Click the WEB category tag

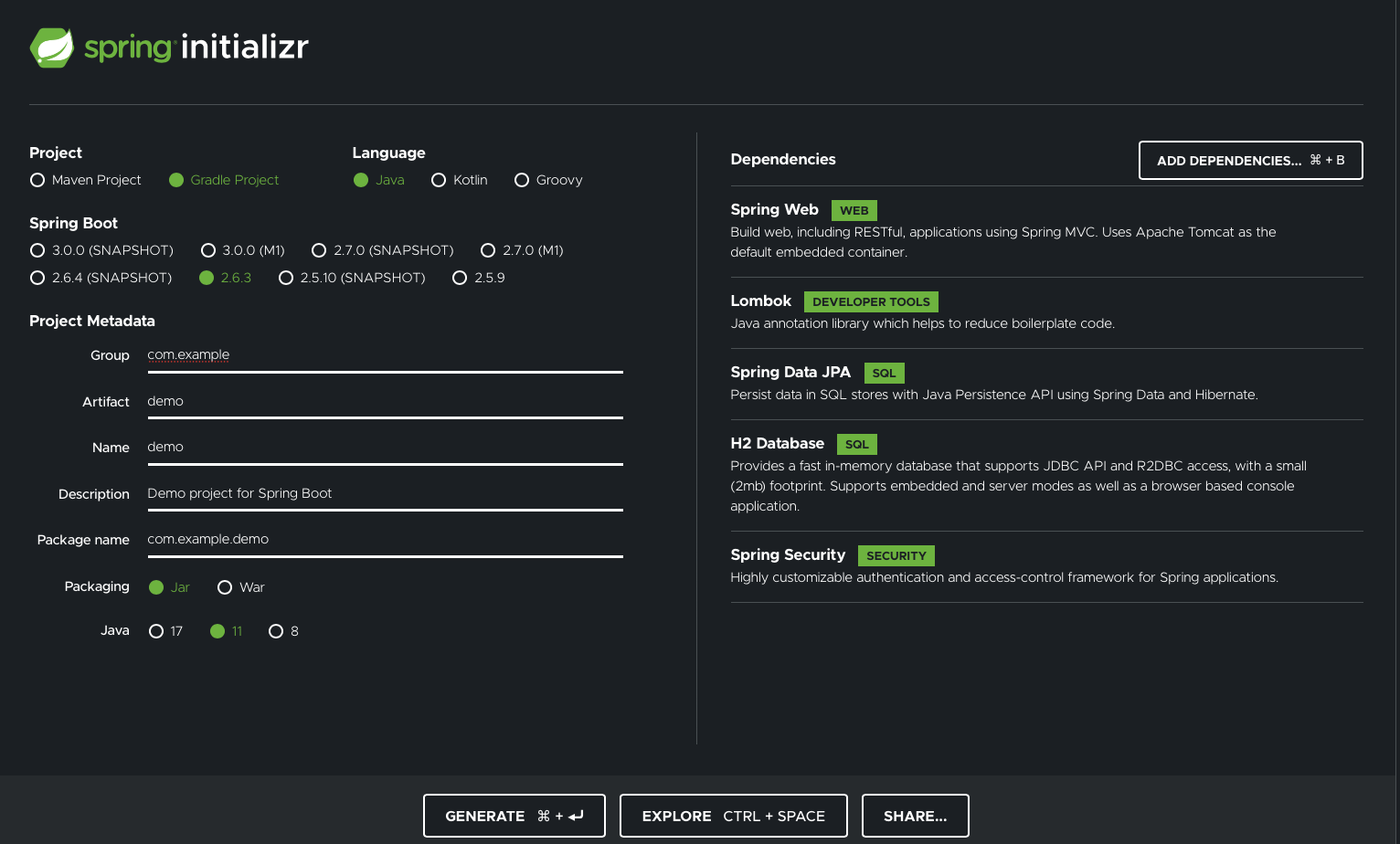(x=854, y=211)
